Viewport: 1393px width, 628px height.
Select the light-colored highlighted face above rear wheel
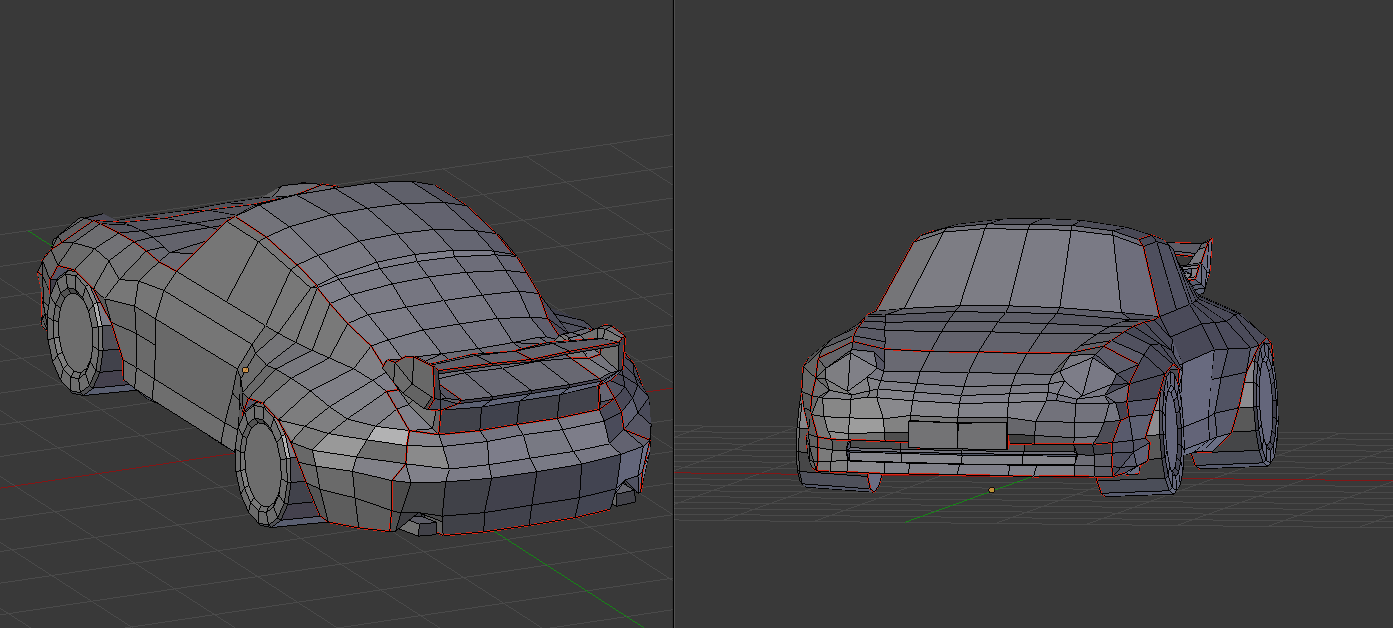pyautogui.click(x=388, y=436)
